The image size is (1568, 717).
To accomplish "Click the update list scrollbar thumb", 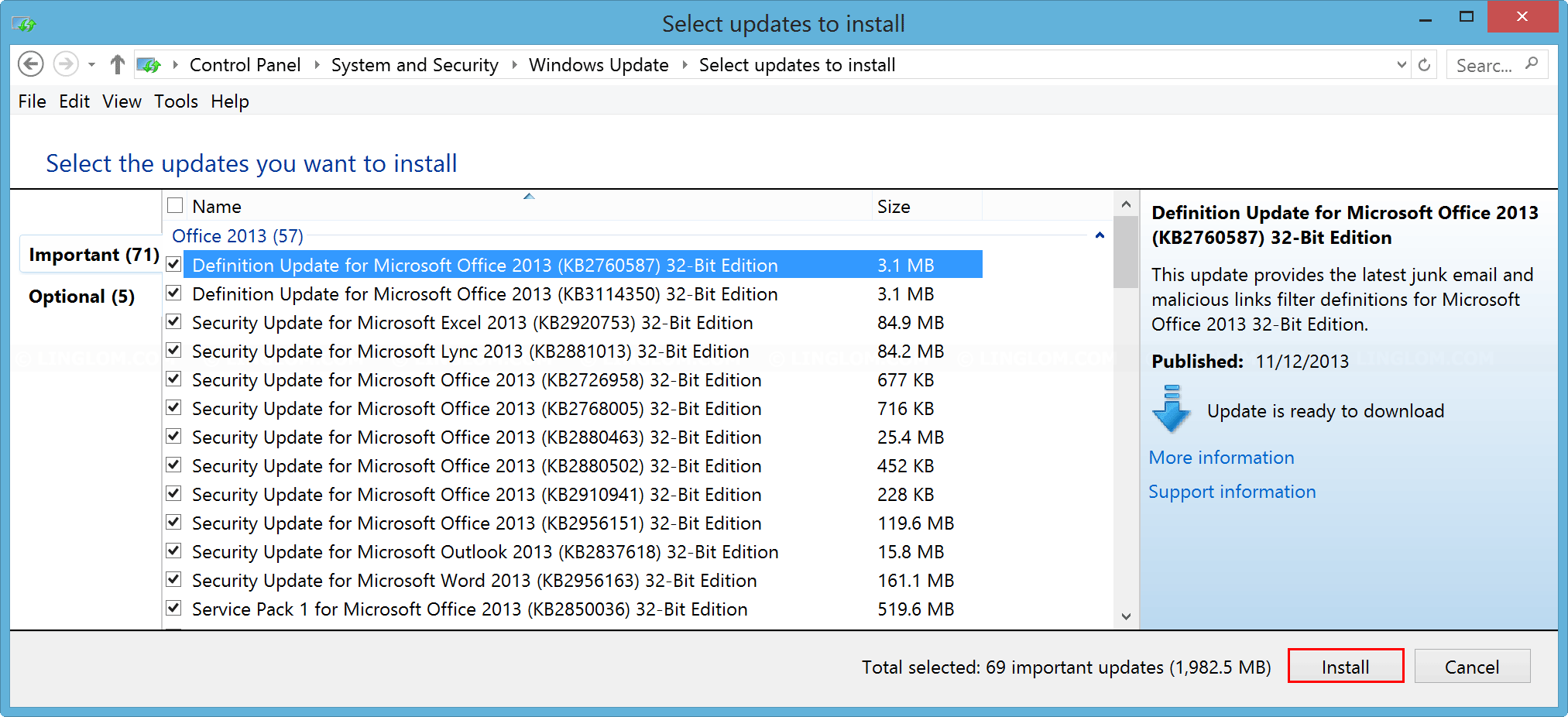I will coord(1126,253).
